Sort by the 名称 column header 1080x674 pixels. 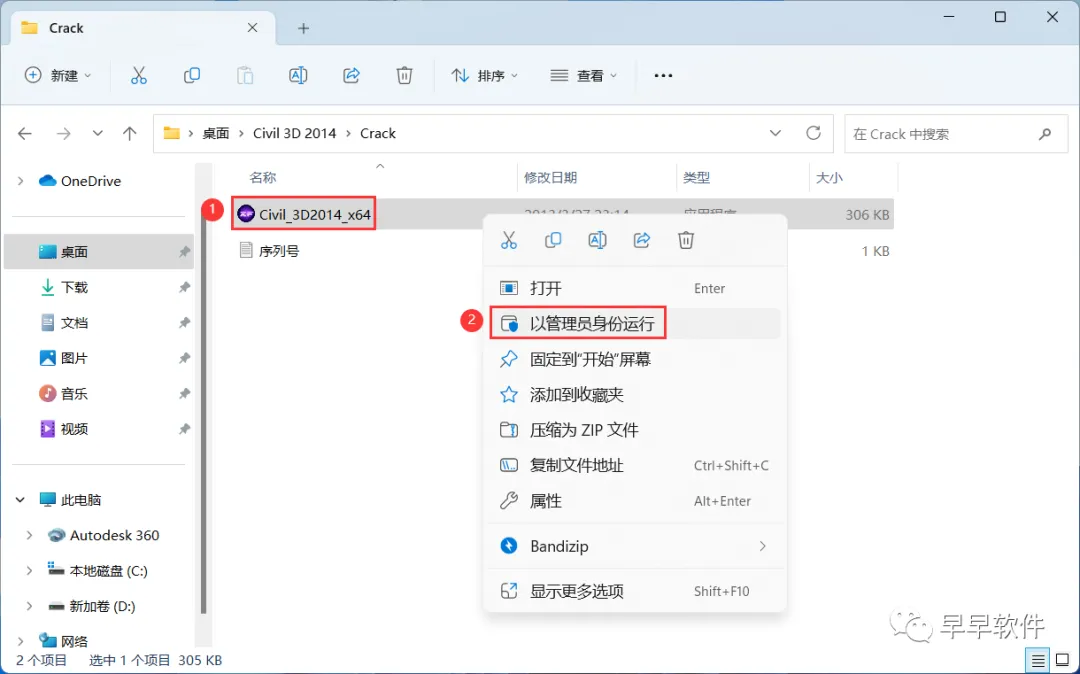tap(262, 178)
